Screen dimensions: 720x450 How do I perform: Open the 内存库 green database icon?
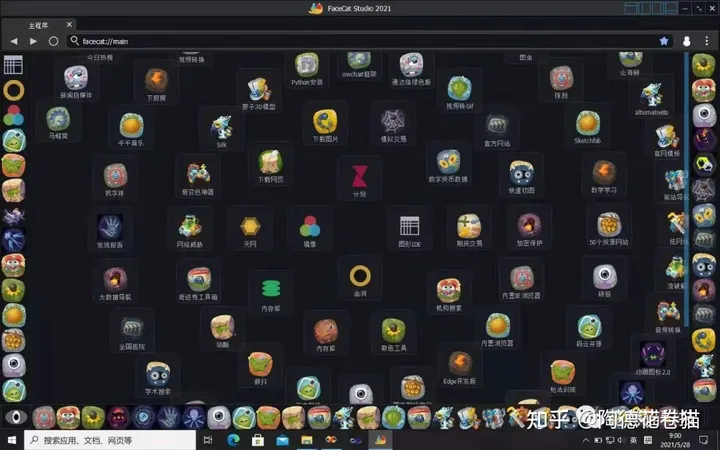pyautogui.click(x=270, y=289)
